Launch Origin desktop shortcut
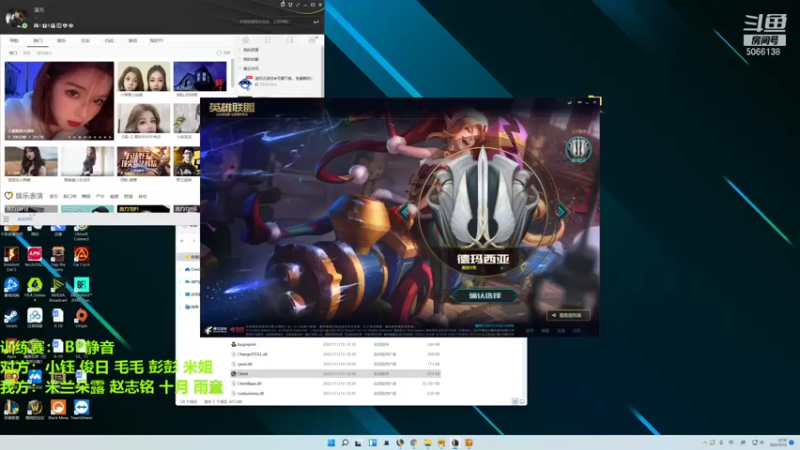 click(x=81, y=318)
